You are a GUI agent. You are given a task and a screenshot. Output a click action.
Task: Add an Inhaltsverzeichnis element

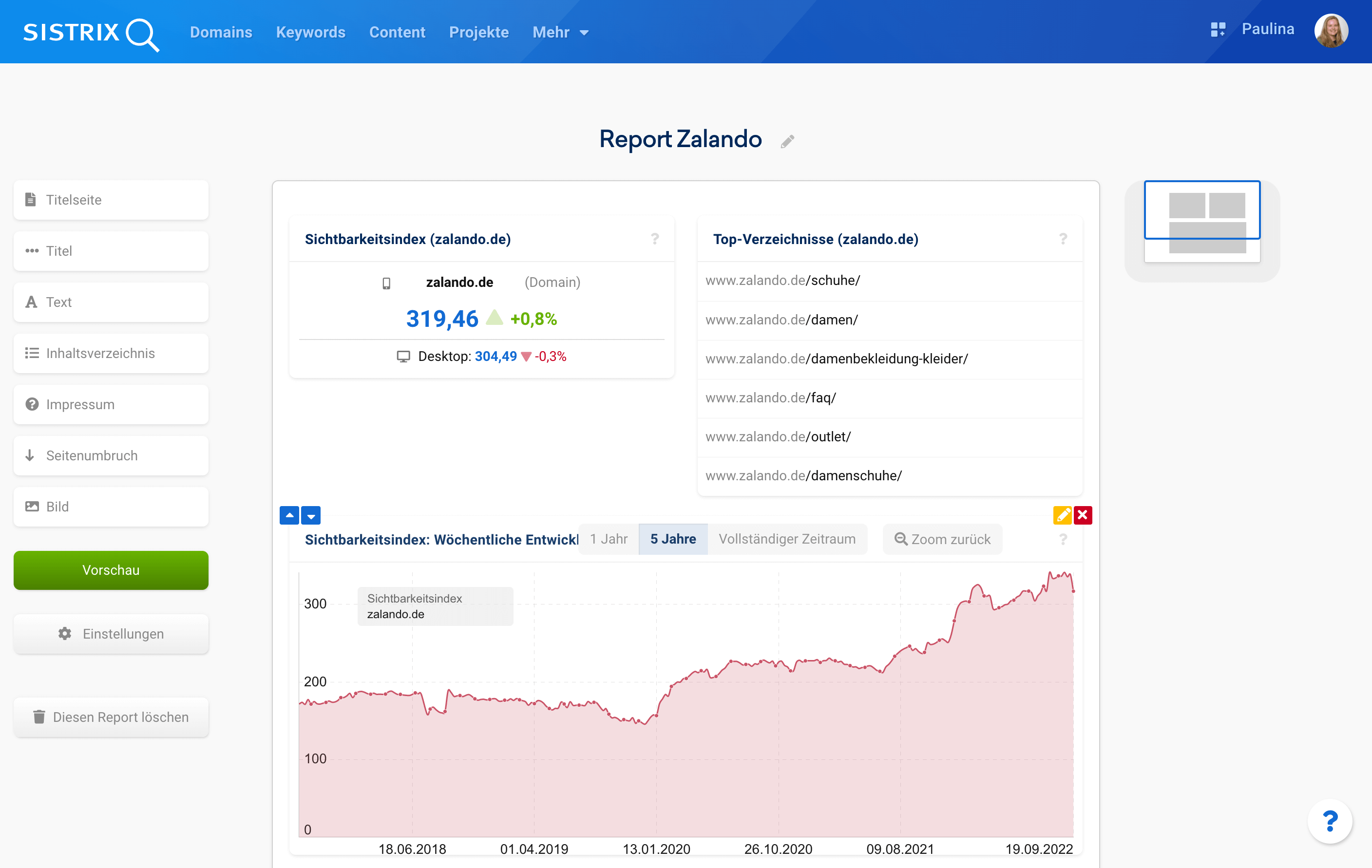point(111,354)
